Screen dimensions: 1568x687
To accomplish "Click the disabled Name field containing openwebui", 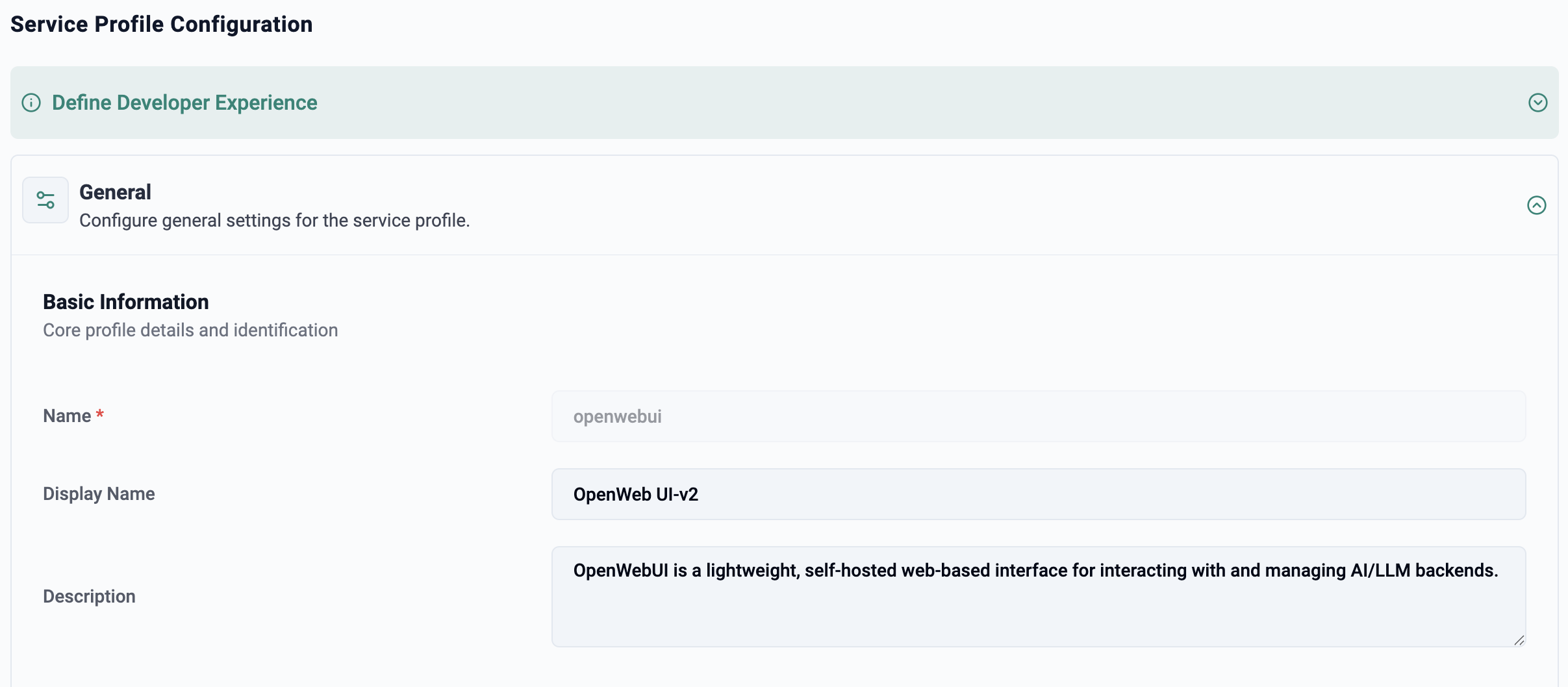I will (1038, 416).
